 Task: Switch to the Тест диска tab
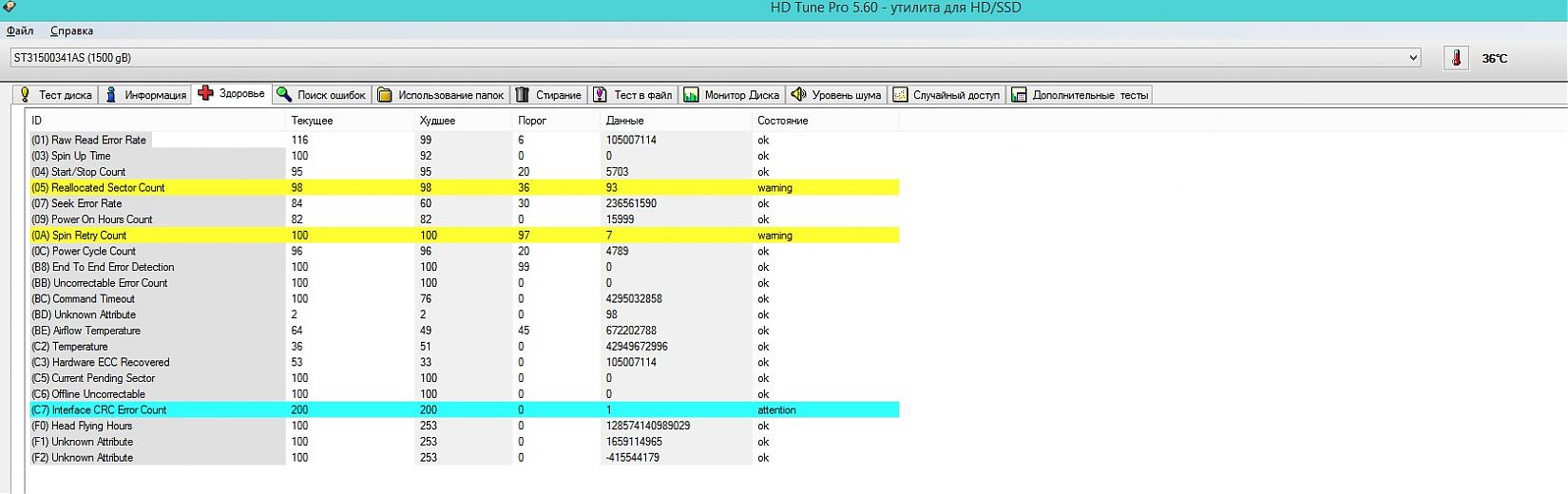point(56,95)
